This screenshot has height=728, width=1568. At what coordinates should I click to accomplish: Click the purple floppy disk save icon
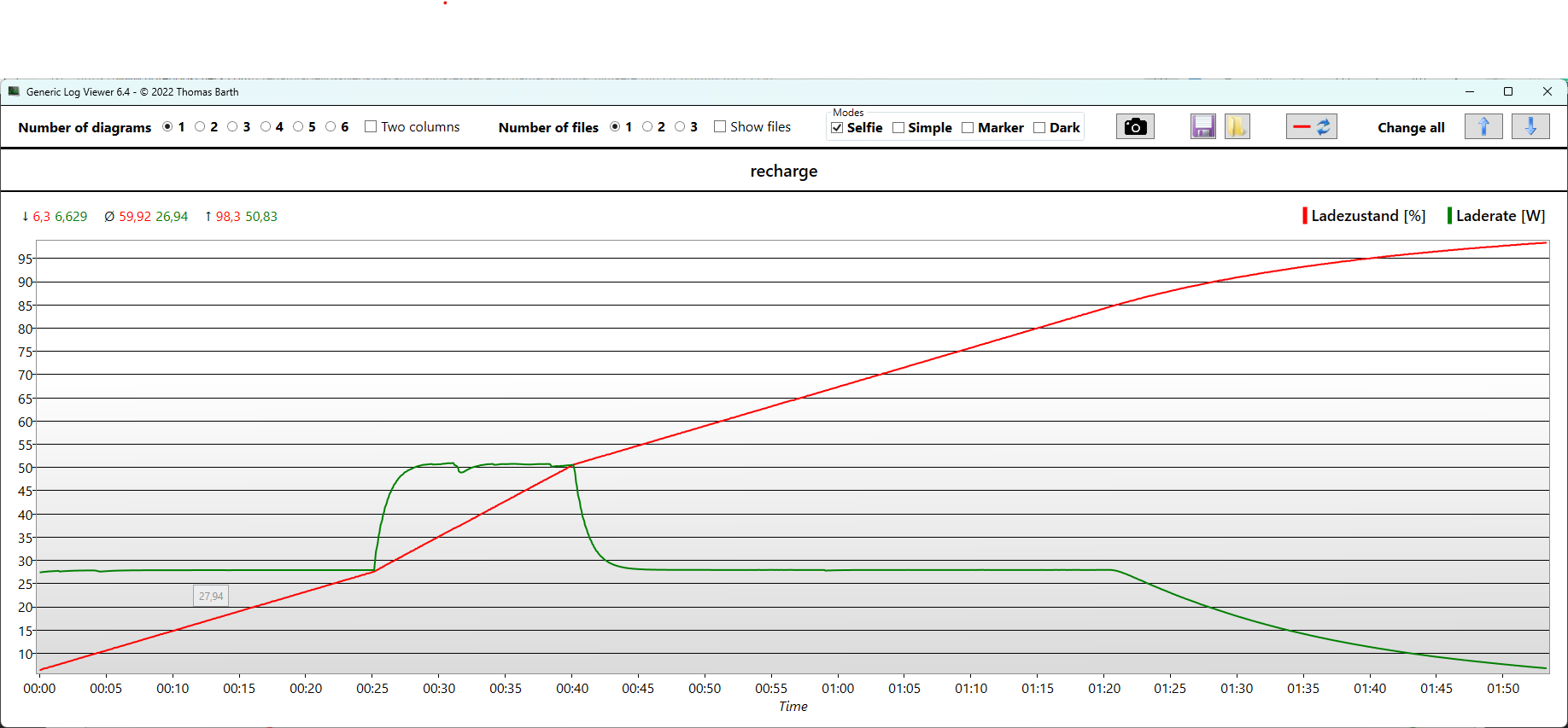(x=1202, y=127)
